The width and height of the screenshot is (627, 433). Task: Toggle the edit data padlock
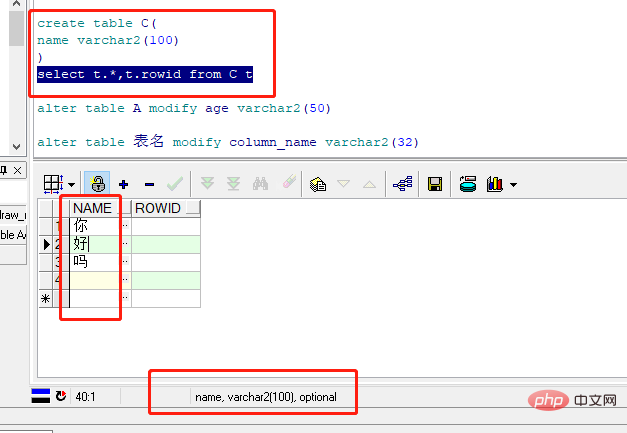point(98,184)
